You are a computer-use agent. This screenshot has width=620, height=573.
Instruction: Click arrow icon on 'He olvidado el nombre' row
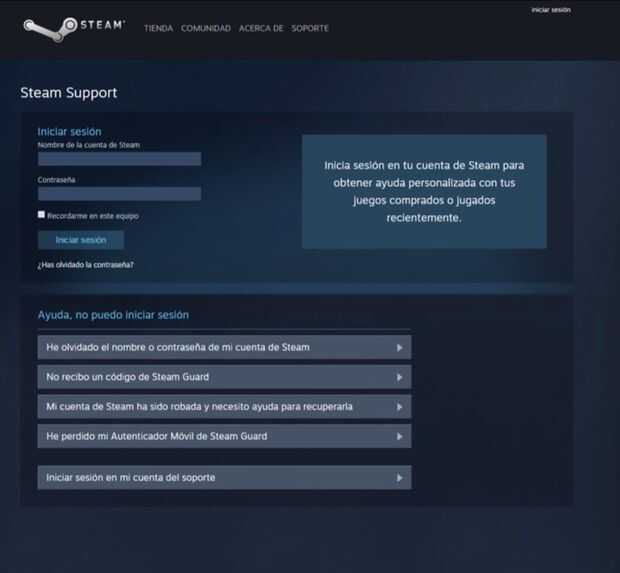[399, 348]
